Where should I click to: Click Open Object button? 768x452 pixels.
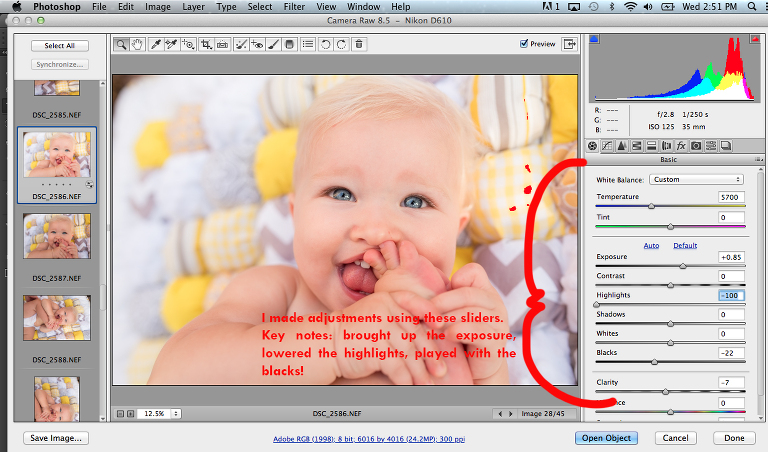coord(606,438)
